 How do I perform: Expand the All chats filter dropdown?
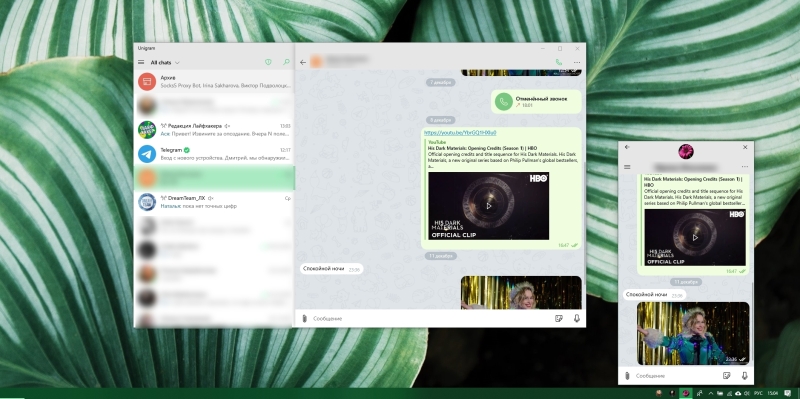(x=165, y=62)
